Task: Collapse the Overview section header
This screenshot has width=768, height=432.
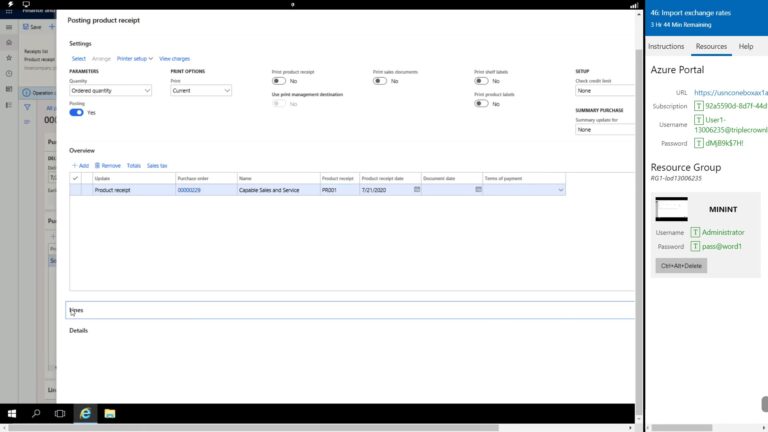Action: coord(82,150)
